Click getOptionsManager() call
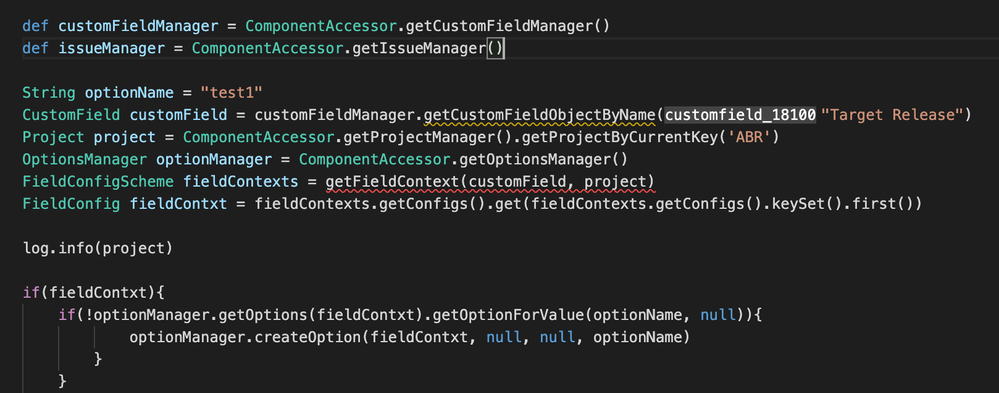The height and width of the screenshot is (393, 999). (544, 160)
